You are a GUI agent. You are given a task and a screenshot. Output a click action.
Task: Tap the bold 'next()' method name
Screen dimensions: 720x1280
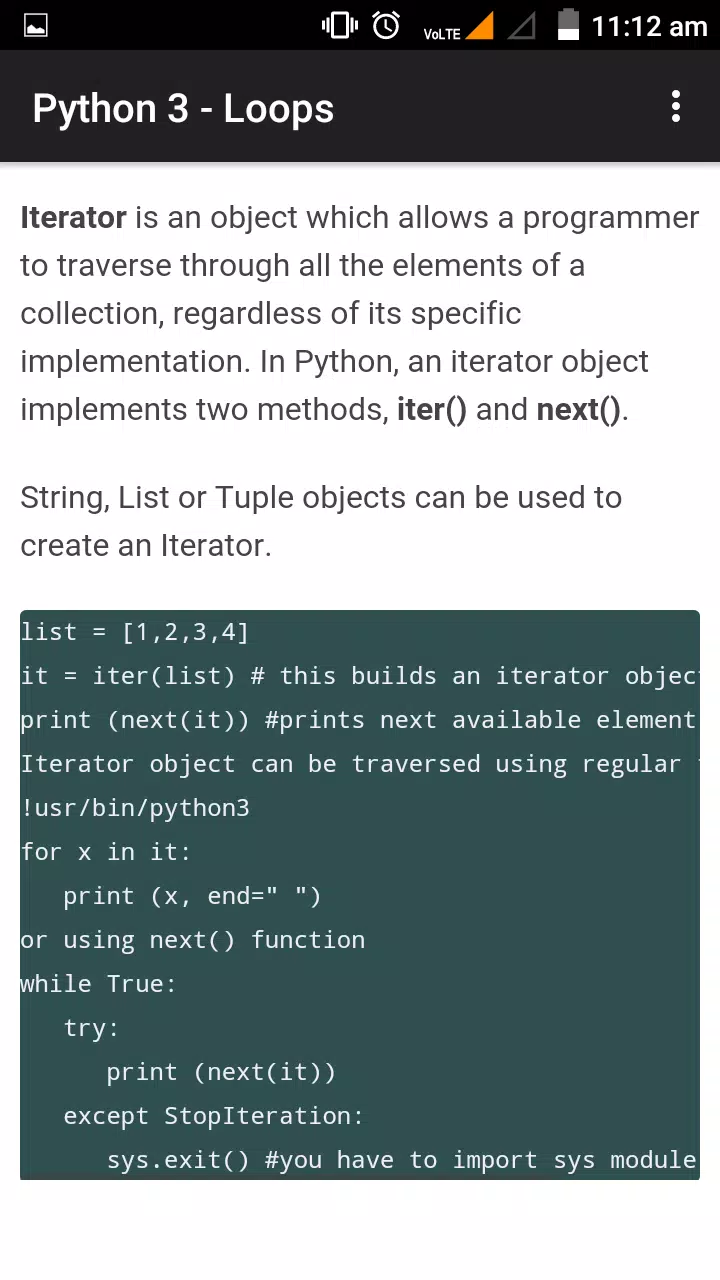pos(579,409)
